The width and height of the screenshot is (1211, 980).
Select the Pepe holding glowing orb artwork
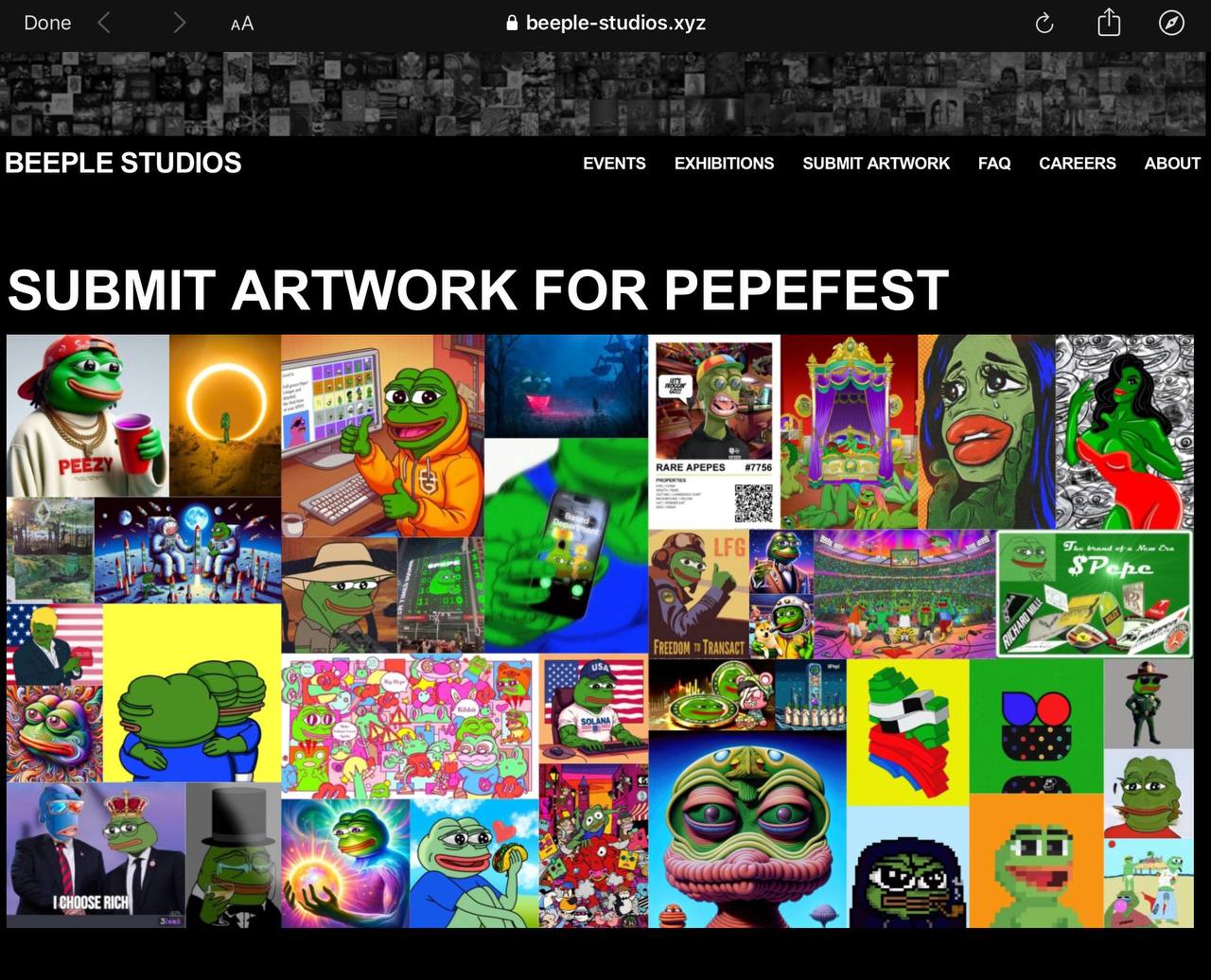345,863
